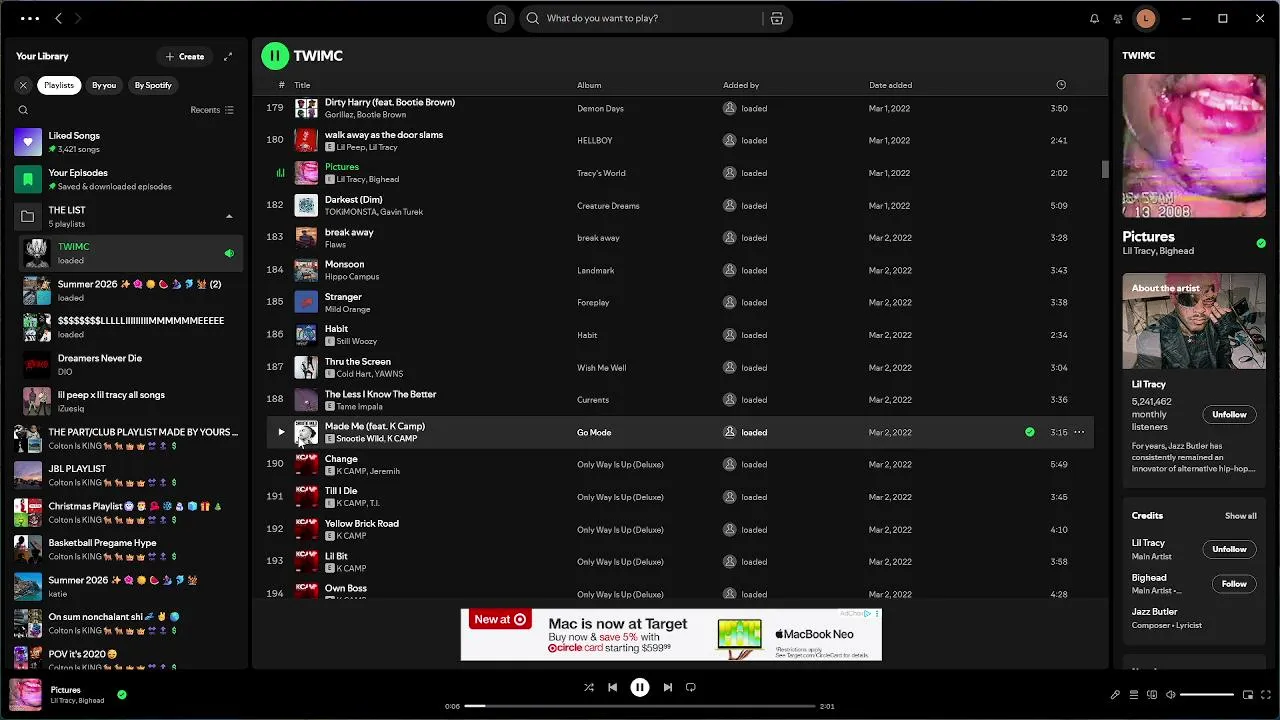Viewport: 1280px width, 720px height.
Task: Select the Playlists filter chip
Action: pos(59,85)
